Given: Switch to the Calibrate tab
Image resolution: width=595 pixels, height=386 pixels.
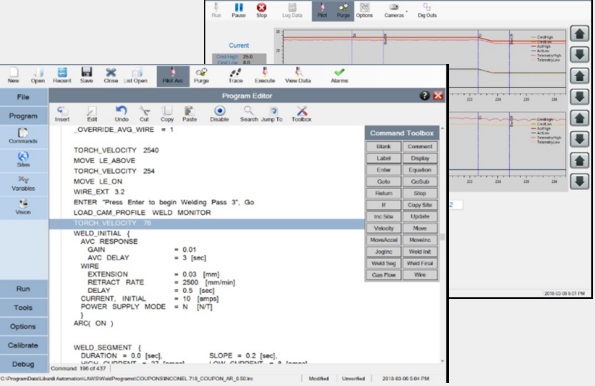Looking at the screenshot, I should [x=24, y=345].
